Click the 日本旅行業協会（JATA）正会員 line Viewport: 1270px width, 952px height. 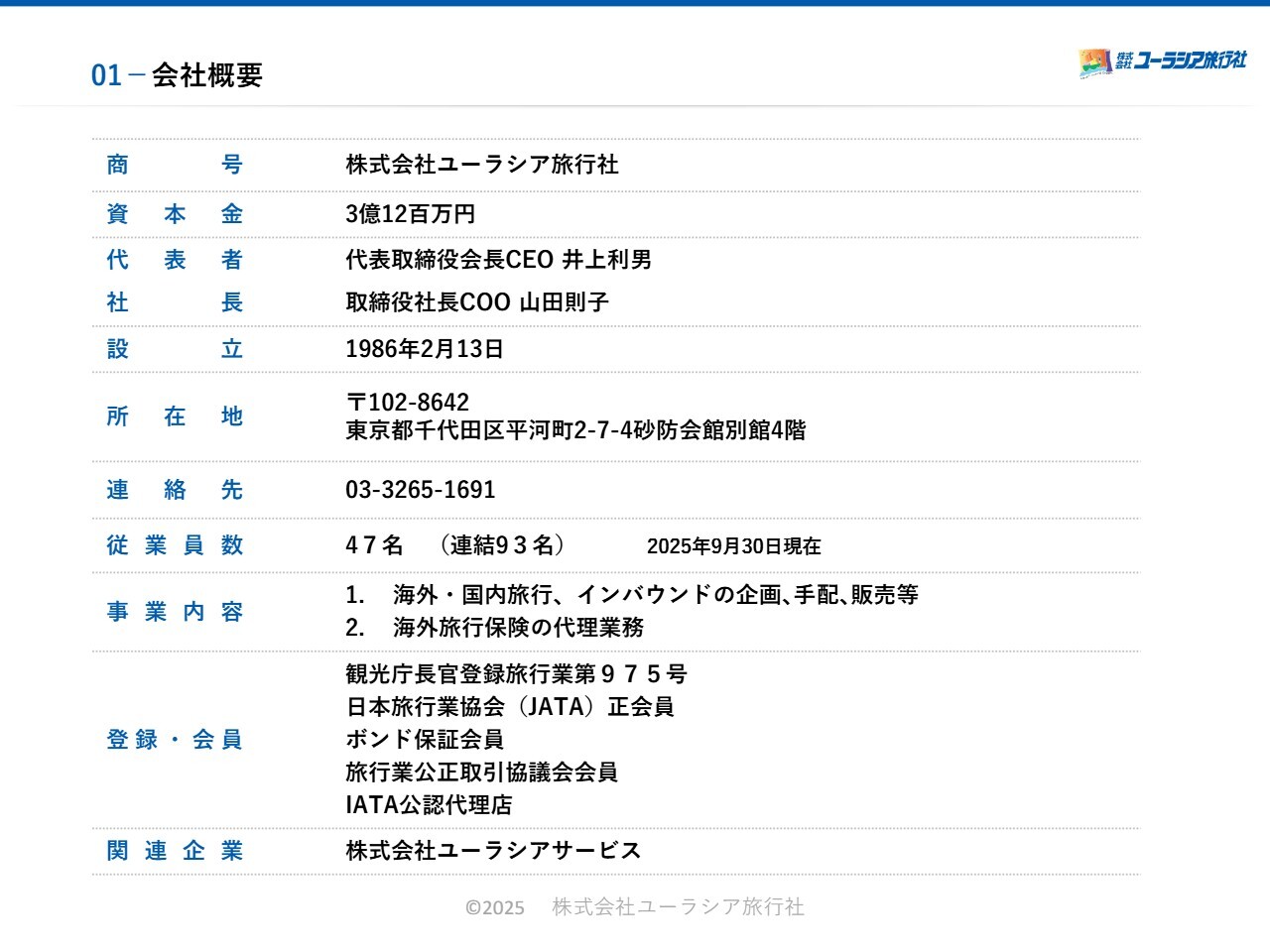click(x=509, y=707)
